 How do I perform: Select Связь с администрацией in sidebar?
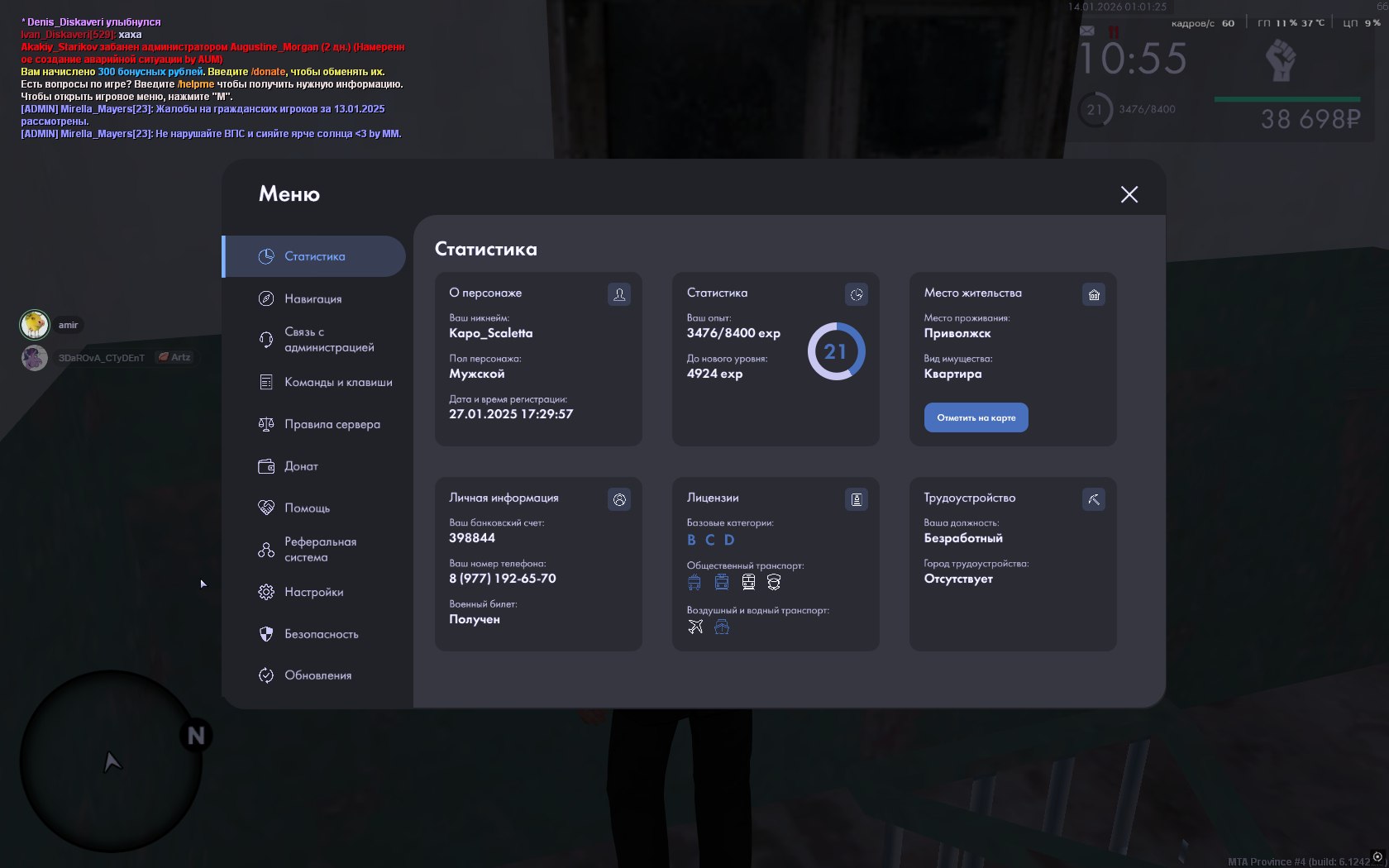(x=328, y=340)
